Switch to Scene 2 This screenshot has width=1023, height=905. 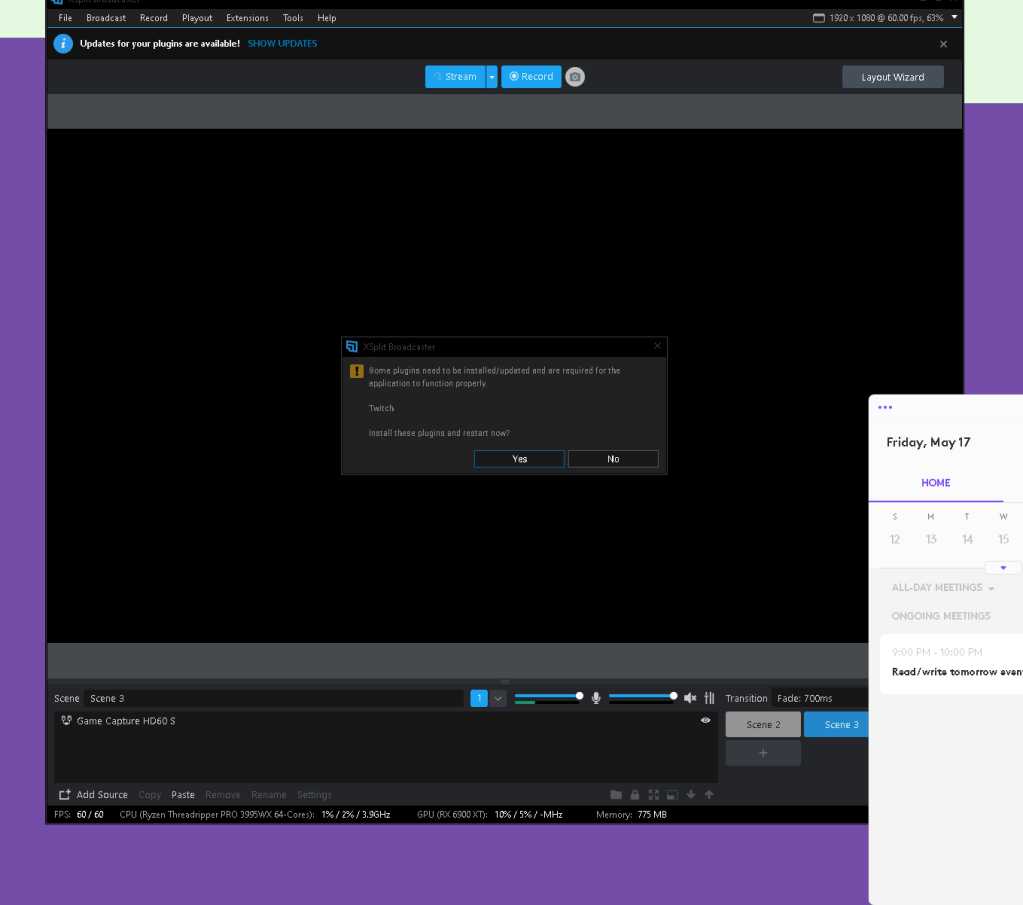tap(763, 724)
